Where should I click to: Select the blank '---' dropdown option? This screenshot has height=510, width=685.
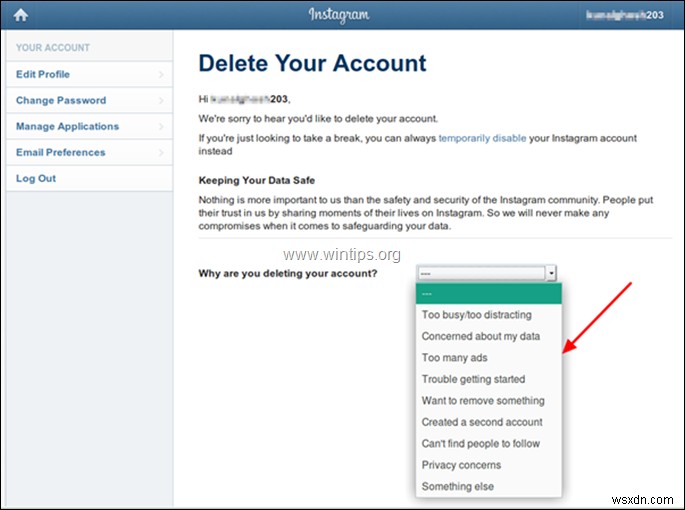488,294
